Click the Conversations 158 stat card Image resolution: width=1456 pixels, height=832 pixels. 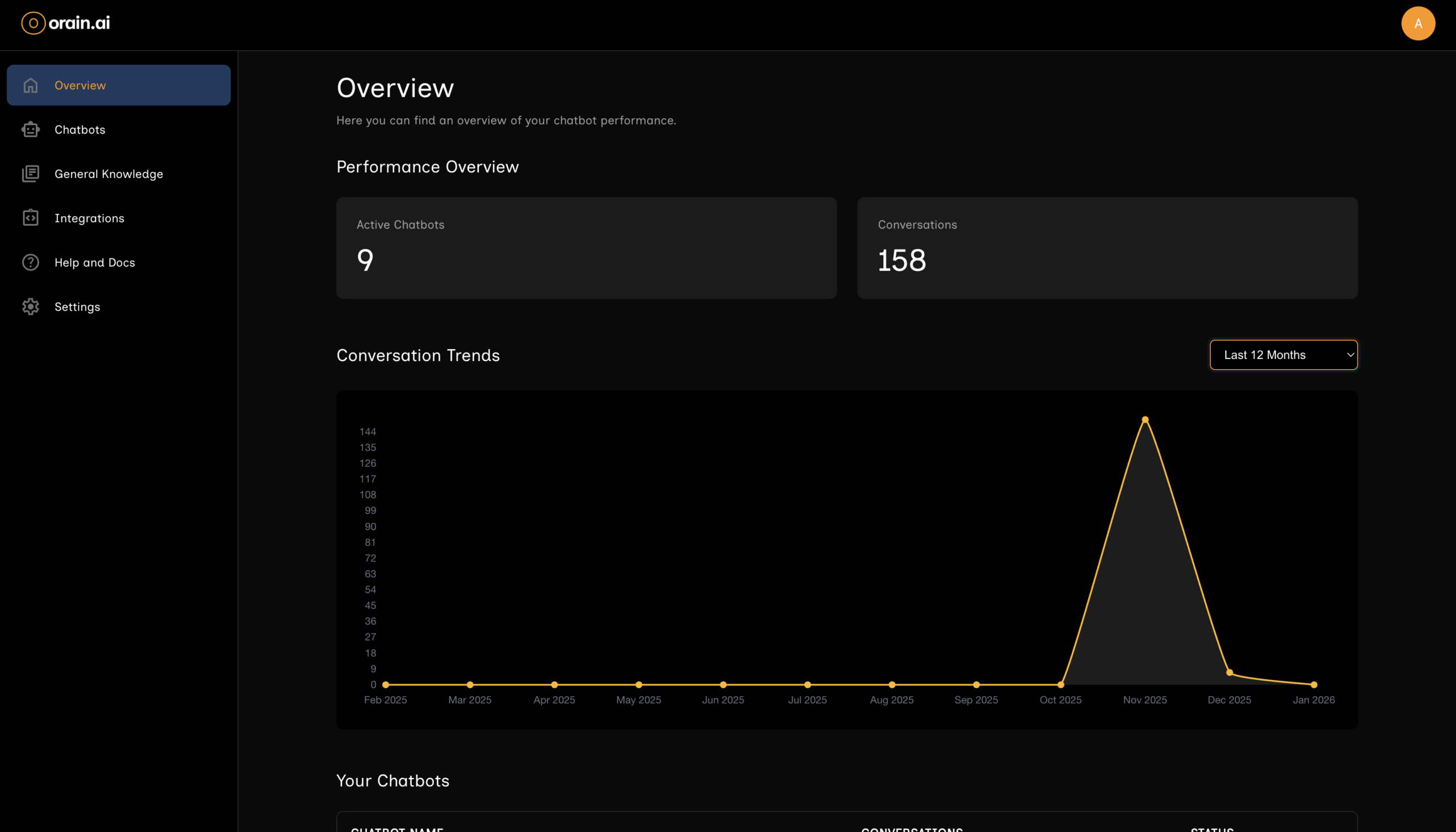coord(1107,248)
